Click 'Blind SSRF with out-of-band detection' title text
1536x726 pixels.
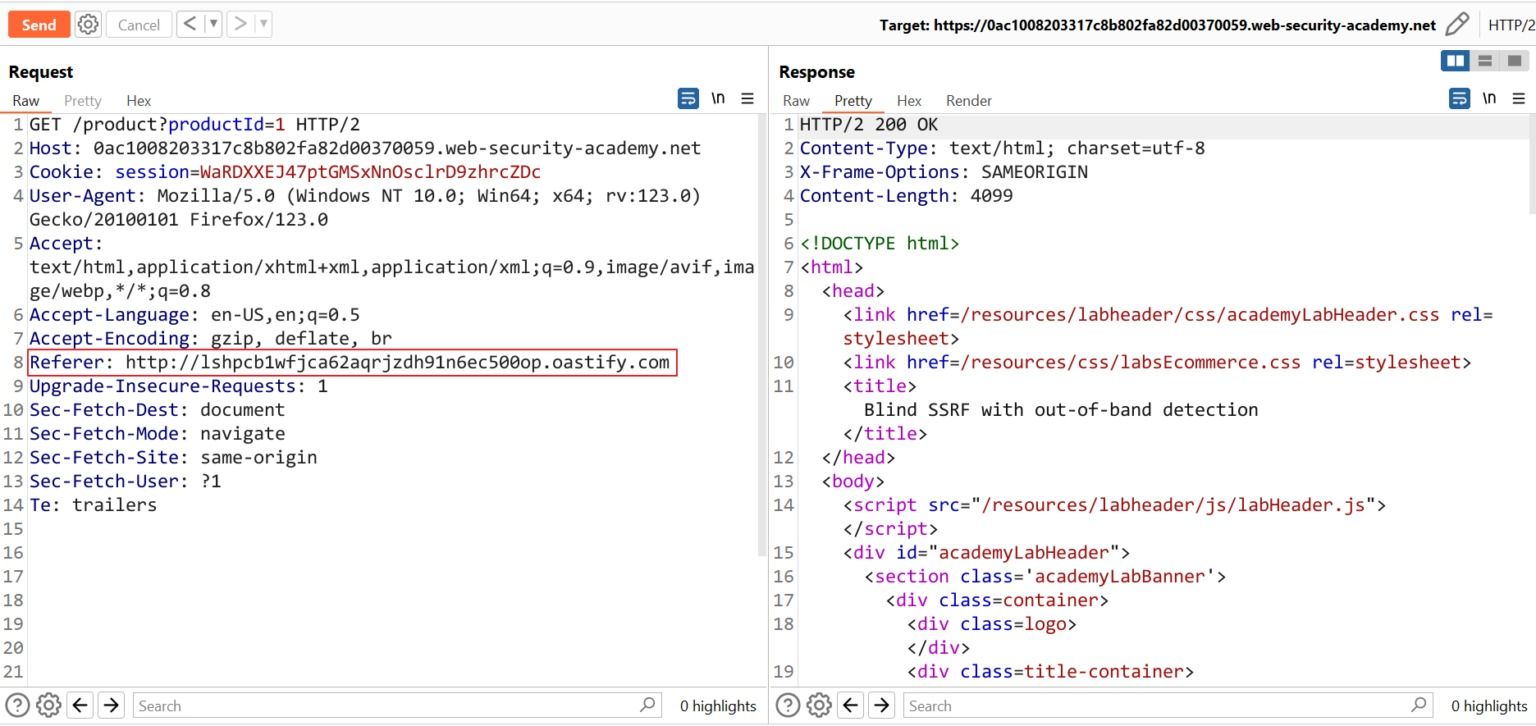[1061, 410]
